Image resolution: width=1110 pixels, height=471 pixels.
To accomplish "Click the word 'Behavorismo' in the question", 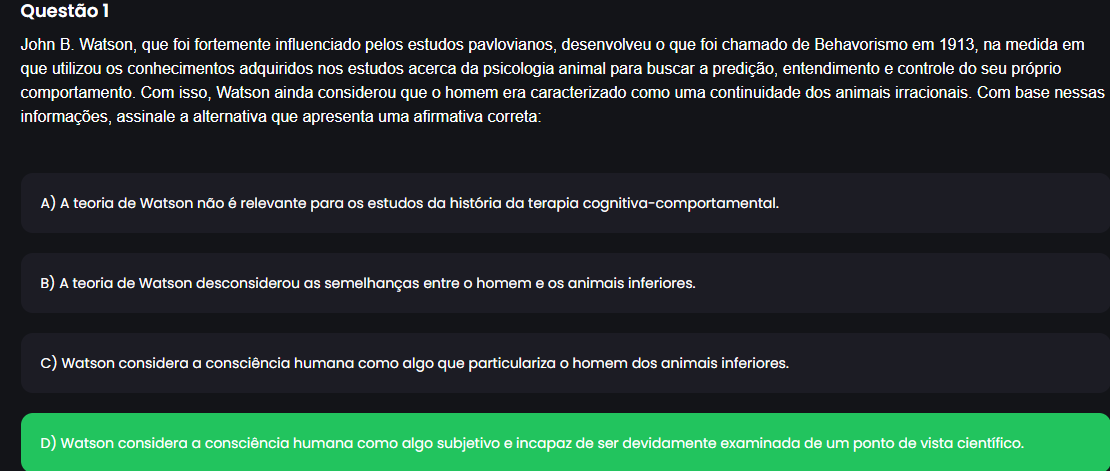I will pyautogui.click(x=858, y=47).
